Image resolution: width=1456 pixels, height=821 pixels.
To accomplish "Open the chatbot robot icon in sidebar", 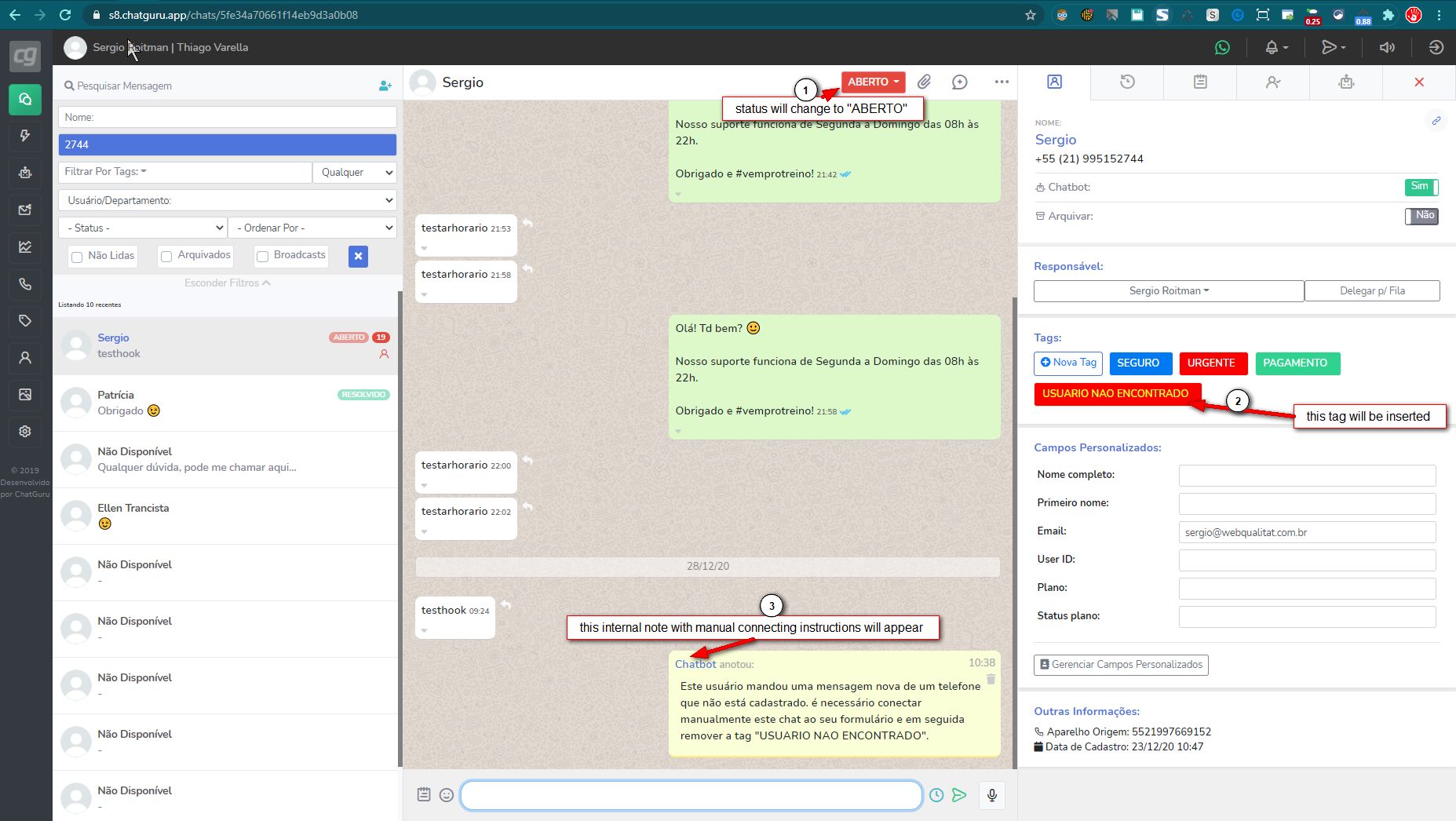I will [x=25, y=173].
